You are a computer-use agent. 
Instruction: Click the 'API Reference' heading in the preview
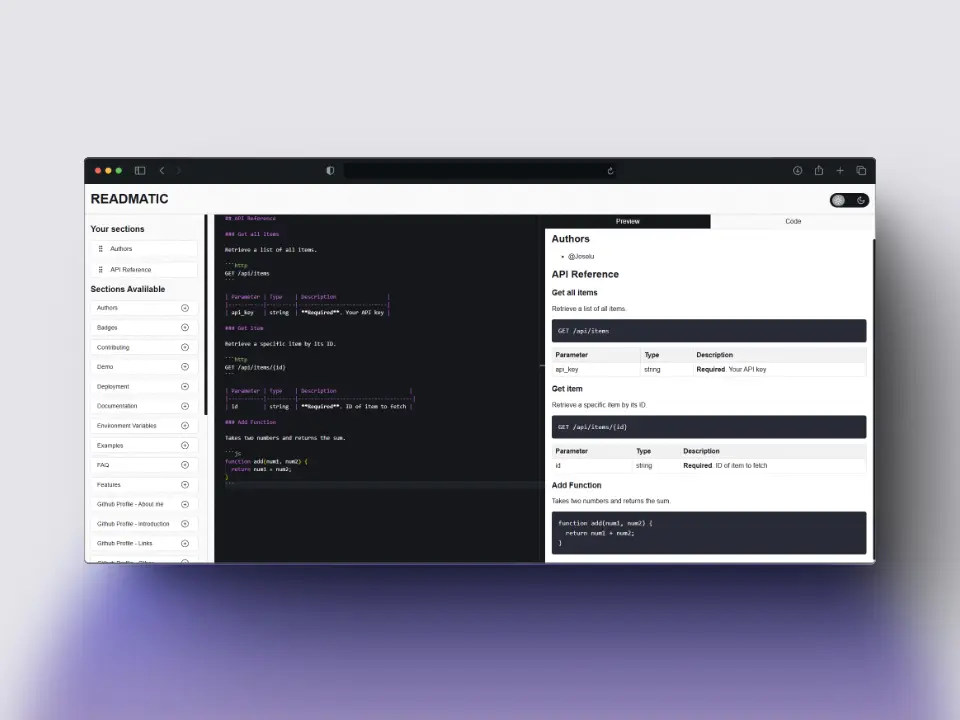pos(585,274)
